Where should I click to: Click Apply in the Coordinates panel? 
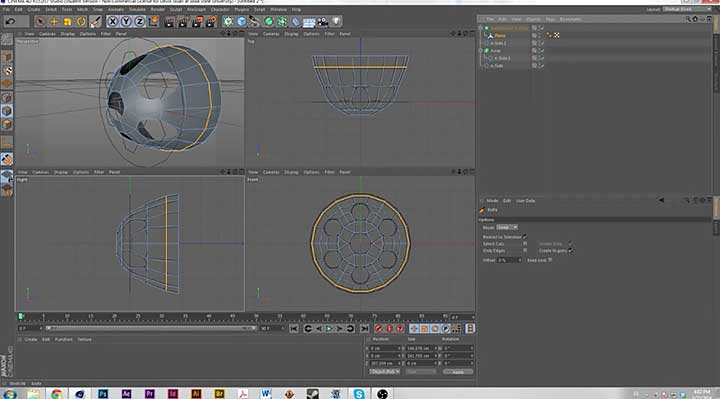pyautogui.click(x=458, y=372)
